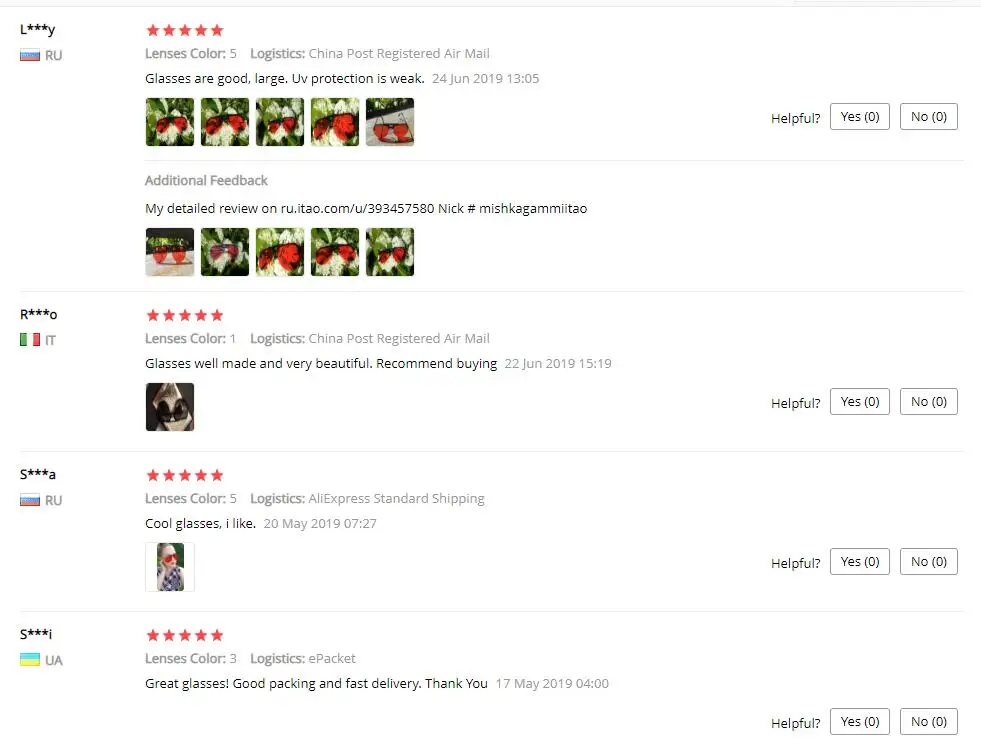Click five-star rating on R***o's review
The image size is (981, 755).
coord(185,315)
